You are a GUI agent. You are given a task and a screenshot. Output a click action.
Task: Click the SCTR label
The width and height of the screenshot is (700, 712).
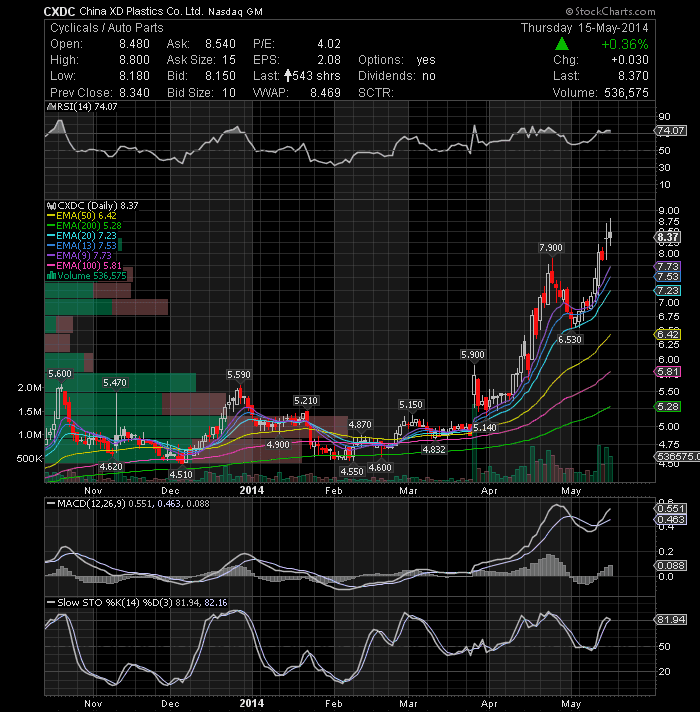375,93
